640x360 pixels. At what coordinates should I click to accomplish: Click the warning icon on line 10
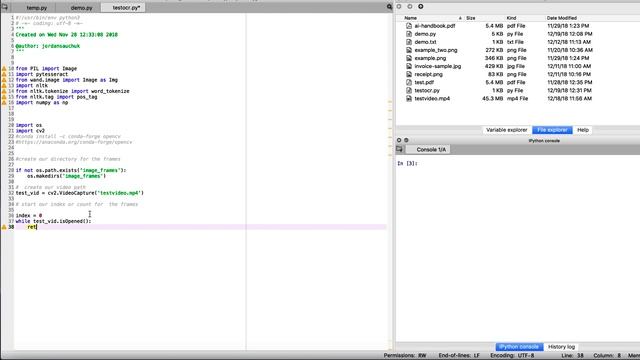pos(4,69)
